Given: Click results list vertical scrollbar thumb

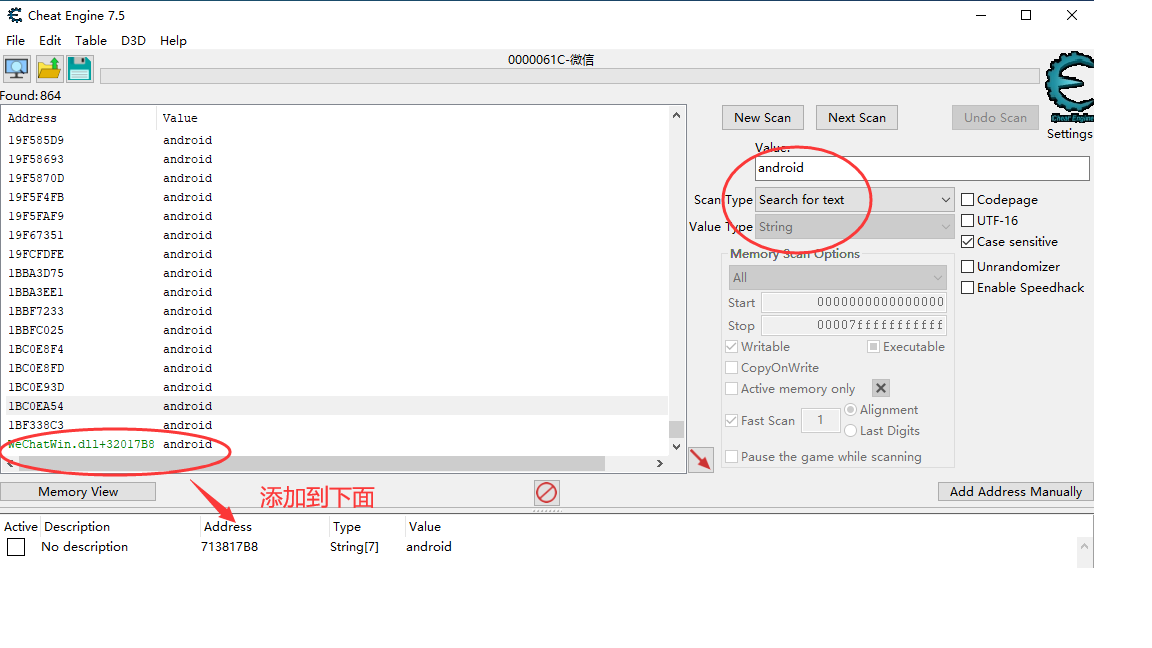Looking at the screenshot, I should tap(676, 428).
